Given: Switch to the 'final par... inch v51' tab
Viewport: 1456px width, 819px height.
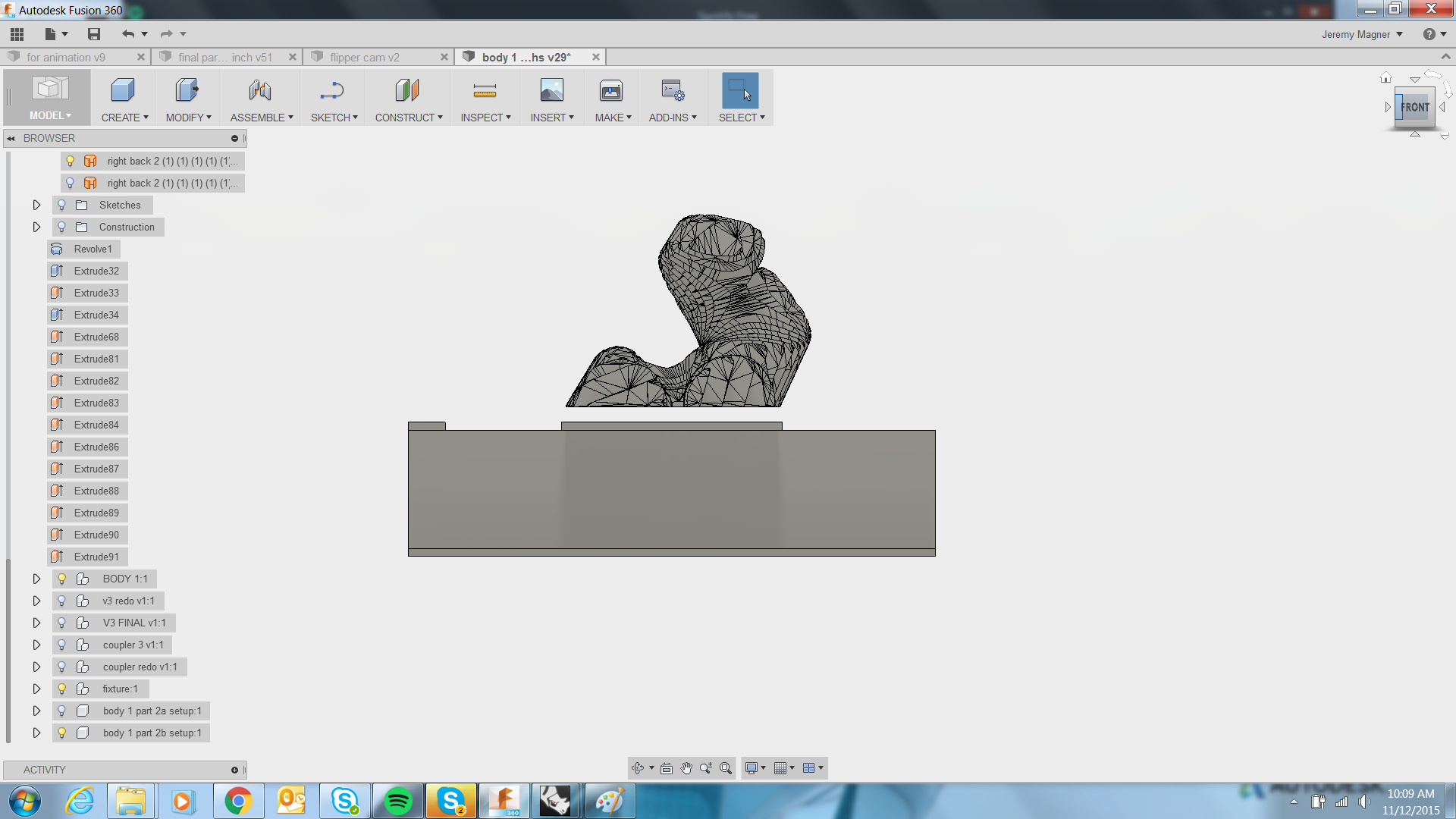Looking at the screenshot, I should coord(225,57).
